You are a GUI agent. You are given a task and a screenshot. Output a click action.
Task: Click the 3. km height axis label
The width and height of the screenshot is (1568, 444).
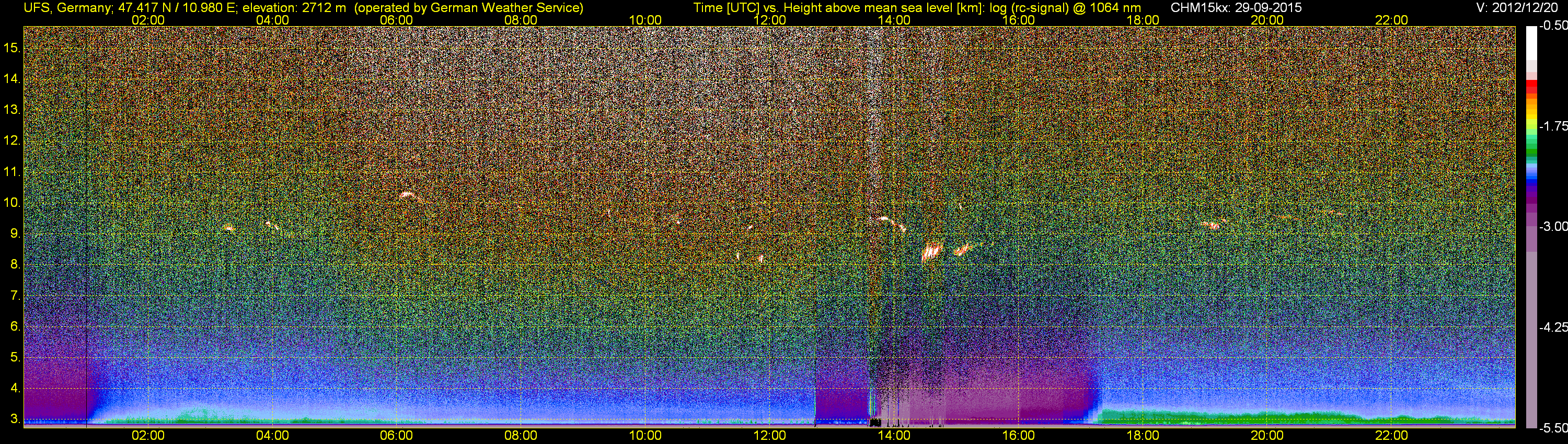(x=15, y=419)
